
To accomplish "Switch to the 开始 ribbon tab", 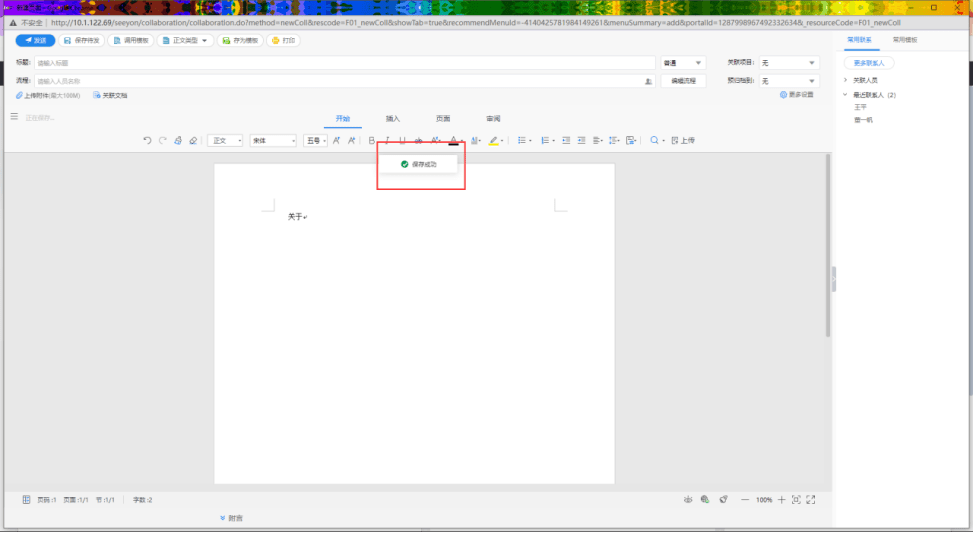I will click(x=343, y=119).
